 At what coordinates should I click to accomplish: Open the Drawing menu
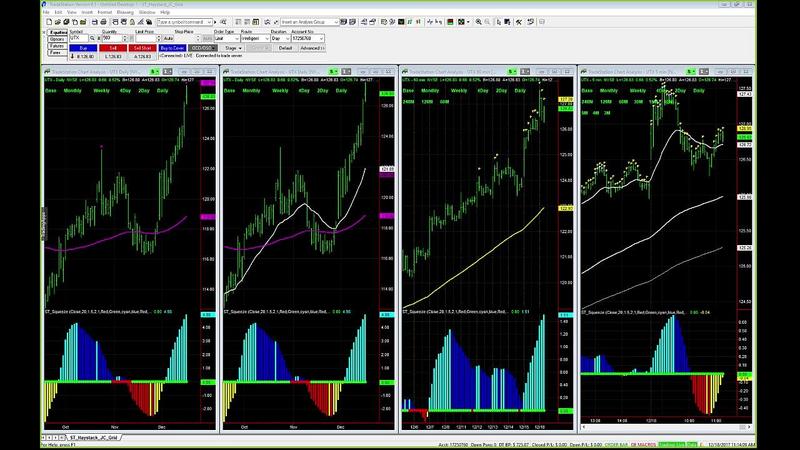[125, 12]
